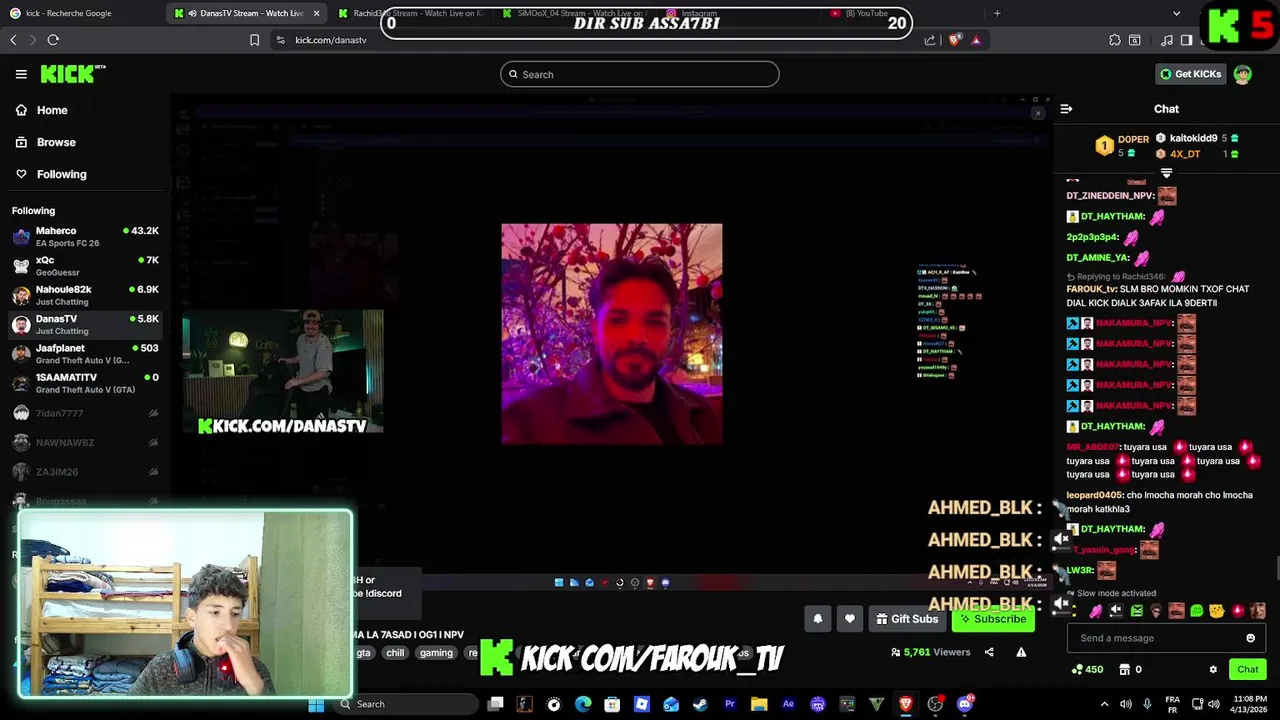Open the user profile avatar
1280x720 pixels.
pos(1242,74)
